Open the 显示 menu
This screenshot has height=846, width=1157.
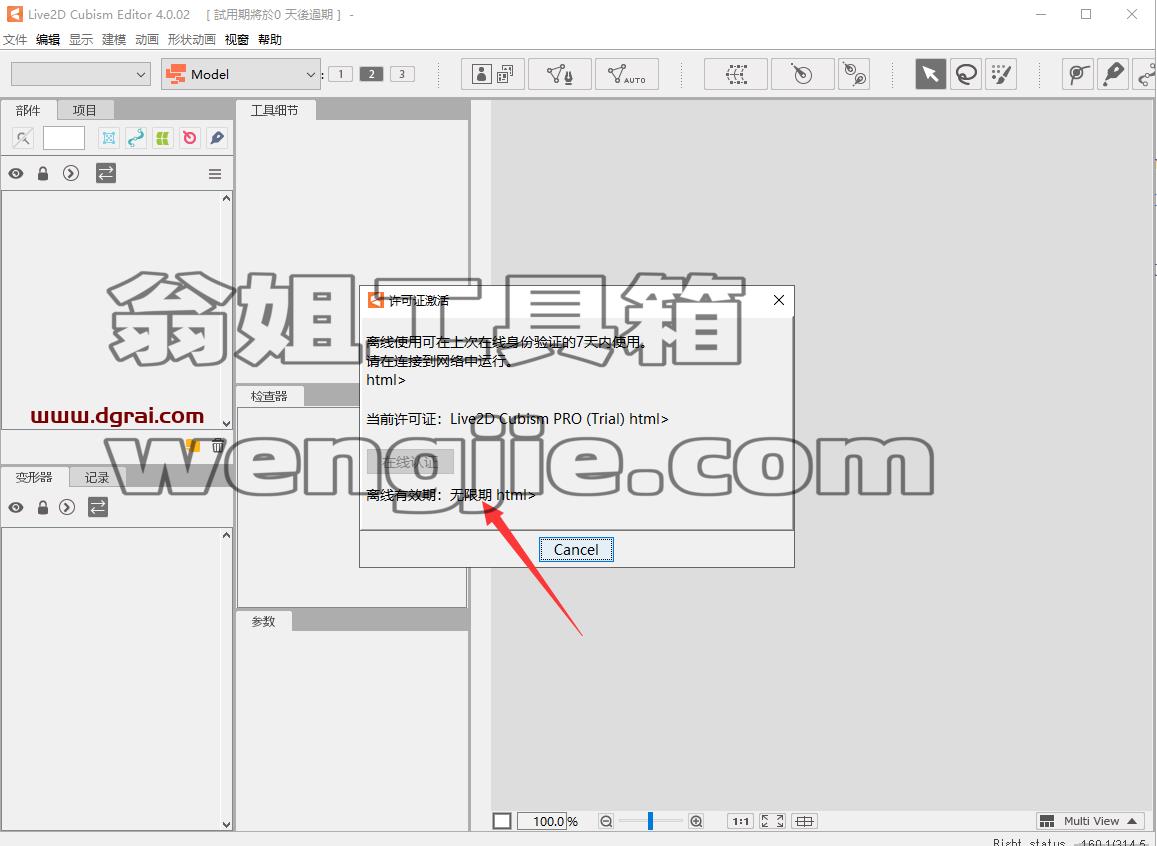(81, 40)
